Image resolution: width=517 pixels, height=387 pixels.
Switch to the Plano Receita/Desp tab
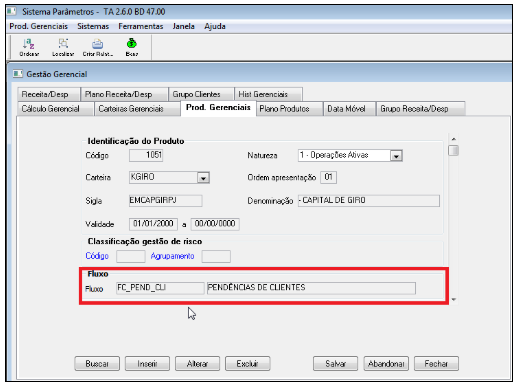tap(124, 94)
